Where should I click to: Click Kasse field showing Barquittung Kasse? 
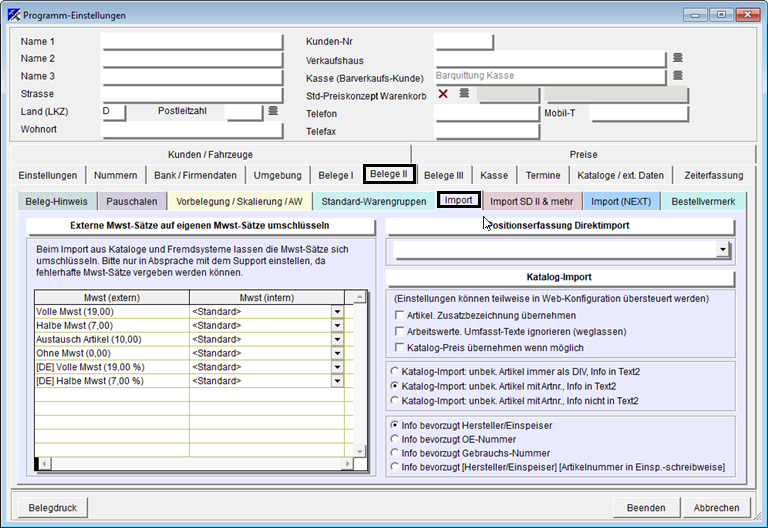pos(550,76)
